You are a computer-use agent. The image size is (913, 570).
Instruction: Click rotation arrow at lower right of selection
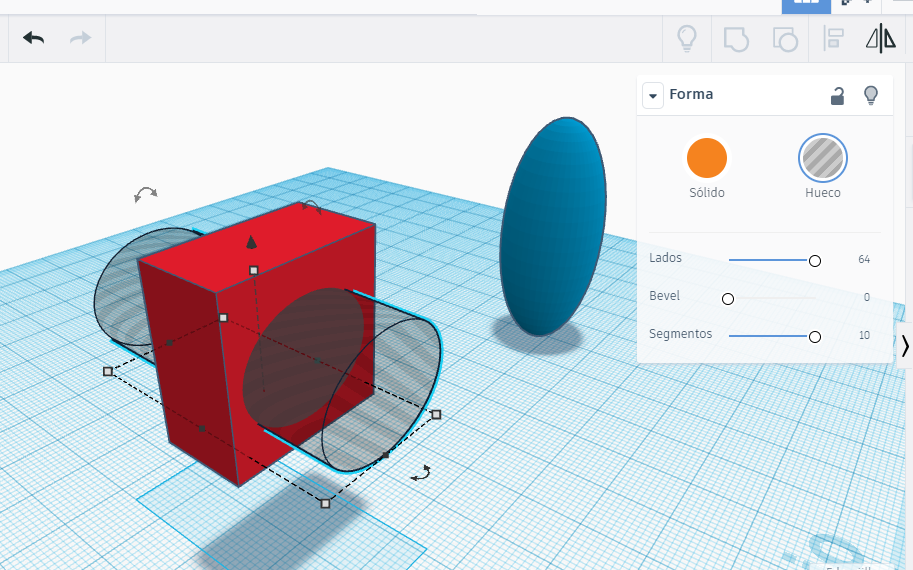[421, 473]
